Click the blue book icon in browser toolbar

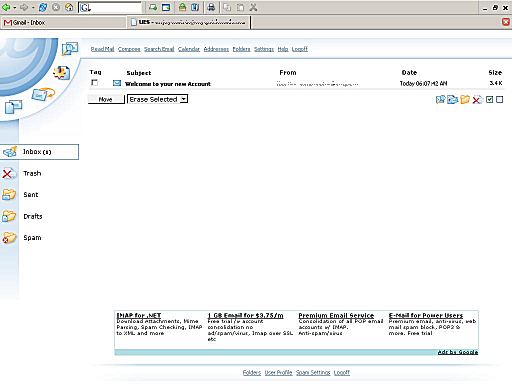point(195,7)
